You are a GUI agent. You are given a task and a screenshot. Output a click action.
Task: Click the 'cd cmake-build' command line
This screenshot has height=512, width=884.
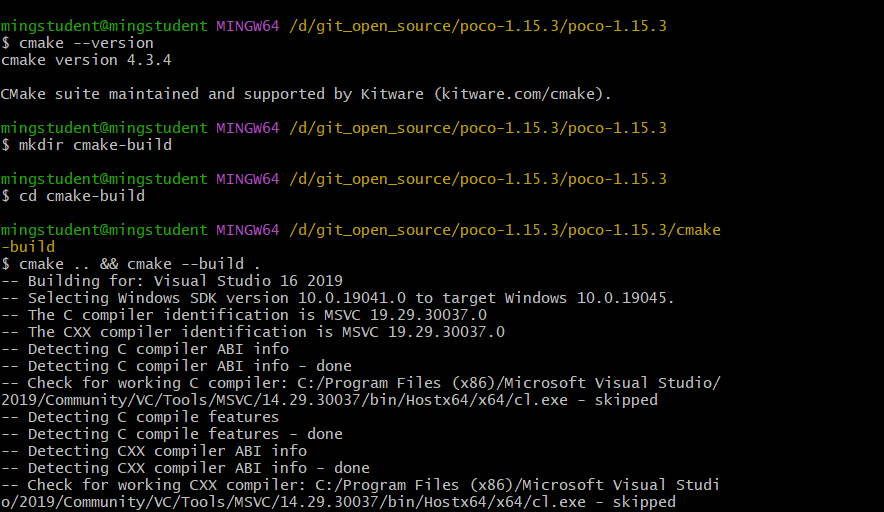73,196
